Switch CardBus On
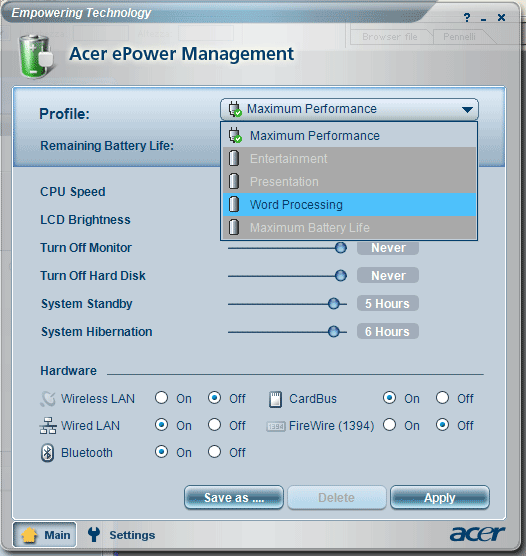Viewport: 526px width, 556px height. (389, 398)
